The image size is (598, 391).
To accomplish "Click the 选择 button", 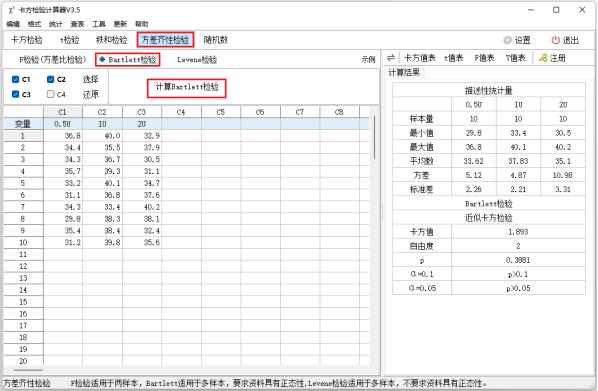I will [x=91, y=79].
